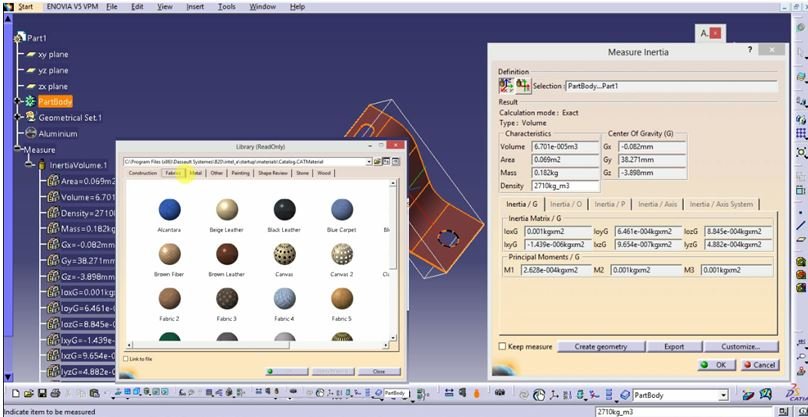
Task: Select the Brown Leather material sphere
Action: [x=227, y=254]
